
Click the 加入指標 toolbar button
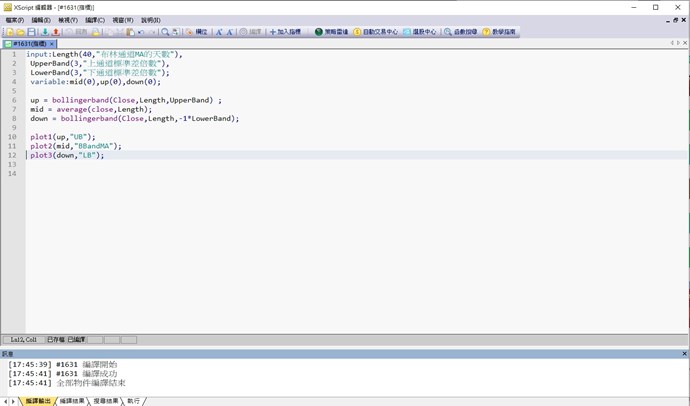coord(285,32)
